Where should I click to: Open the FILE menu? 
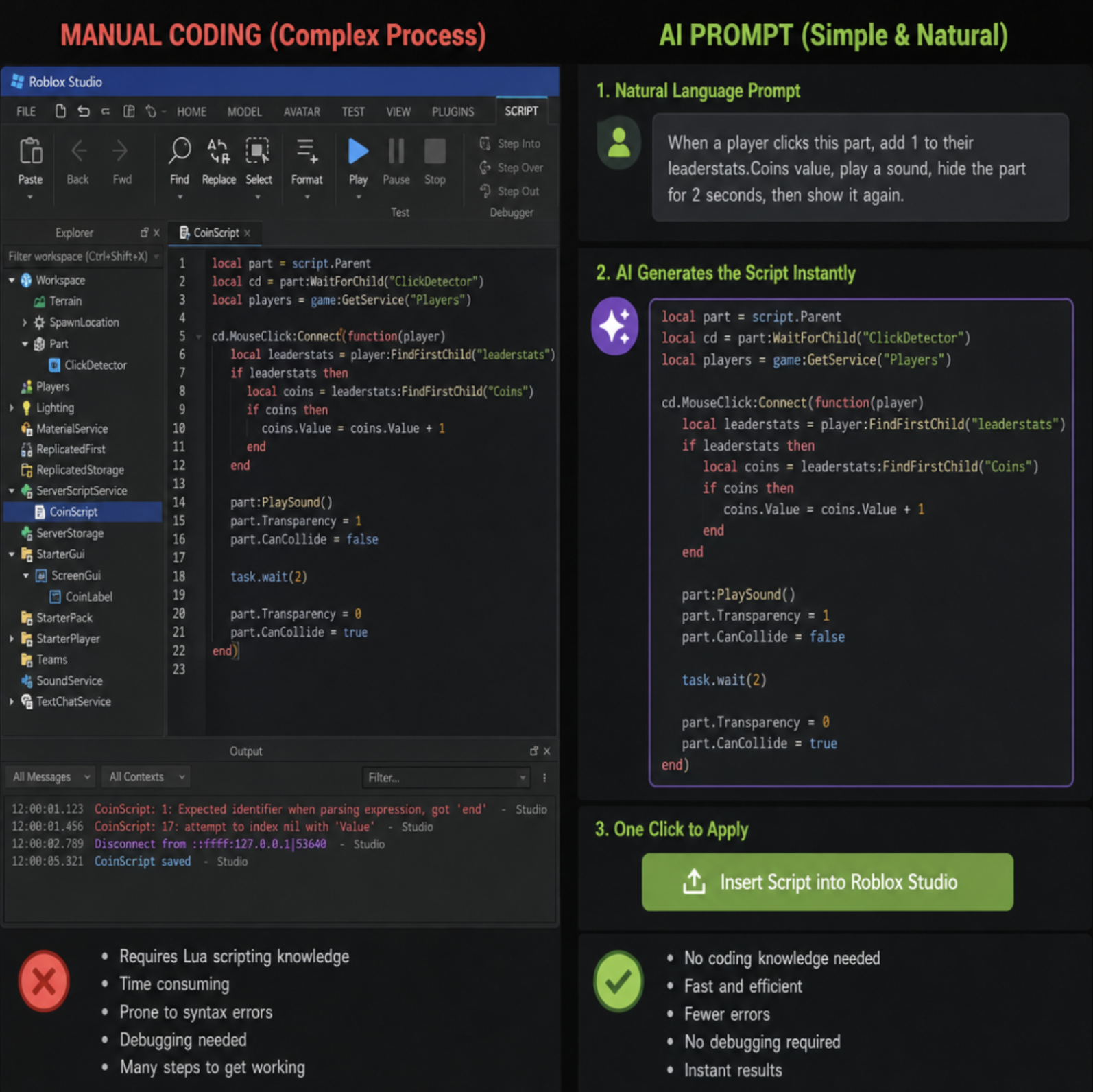(26, 112)
